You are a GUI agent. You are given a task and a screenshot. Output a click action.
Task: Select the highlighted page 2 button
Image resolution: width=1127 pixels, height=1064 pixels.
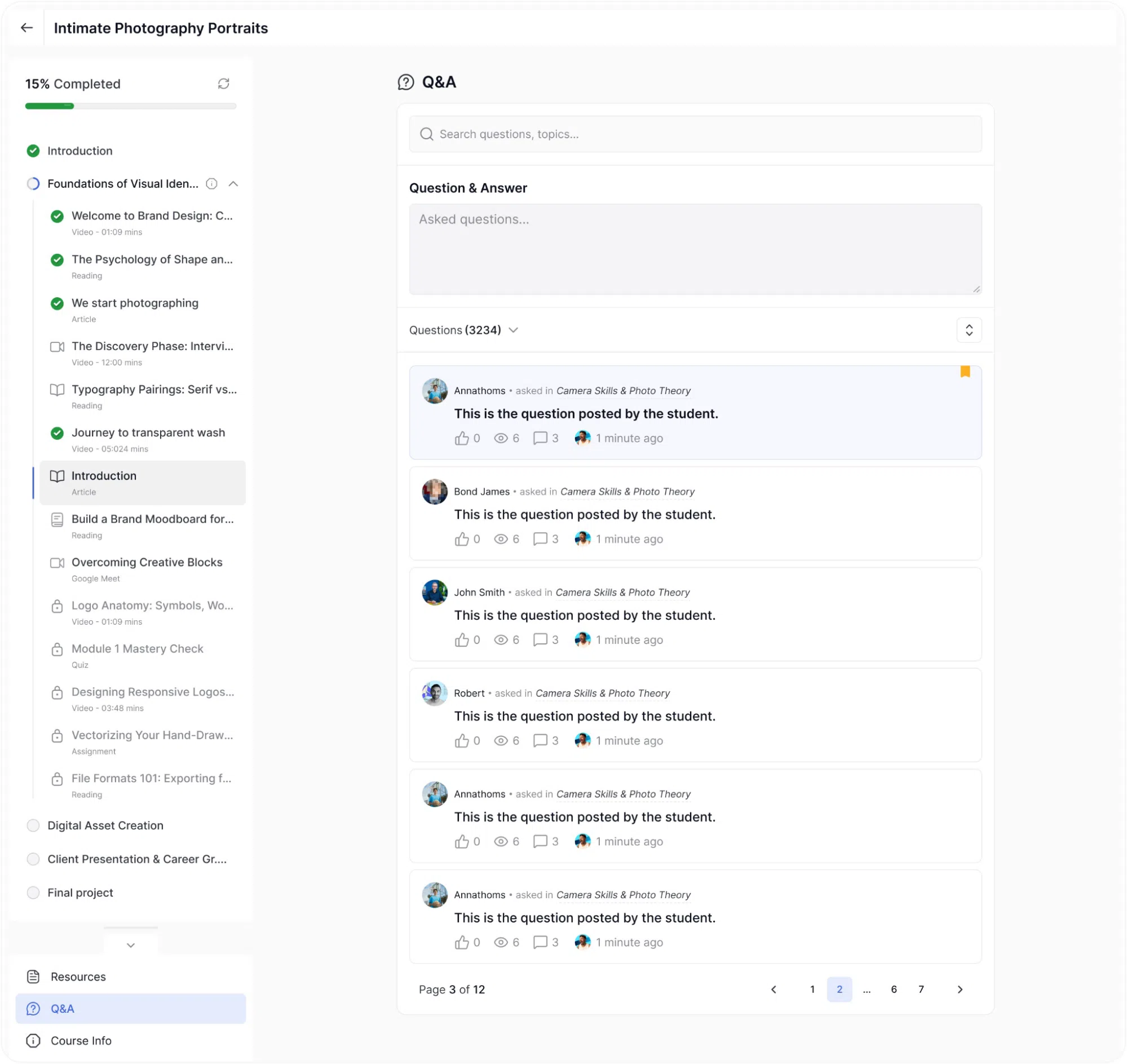point(839,989)
